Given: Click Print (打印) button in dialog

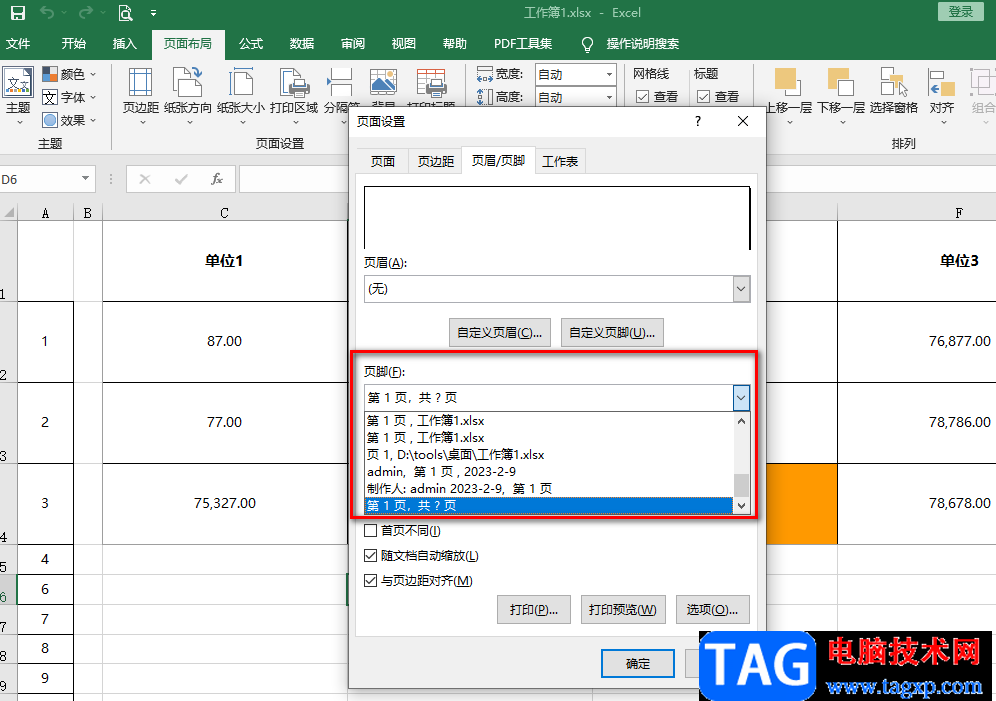Looking at the screenshot, I should point(534,610).
